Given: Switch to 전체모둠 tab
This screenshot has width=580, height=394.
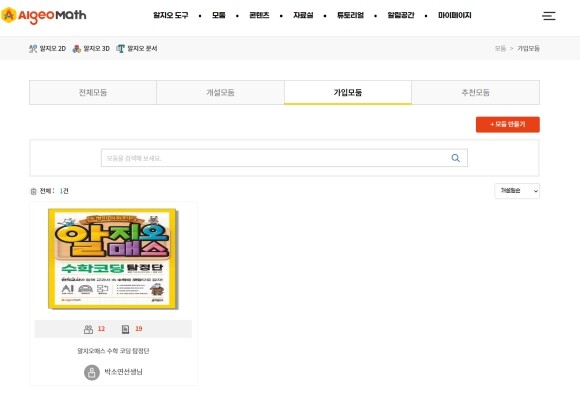Looking at the screenshot, I should pyautogui.click(x=93, y=92).
